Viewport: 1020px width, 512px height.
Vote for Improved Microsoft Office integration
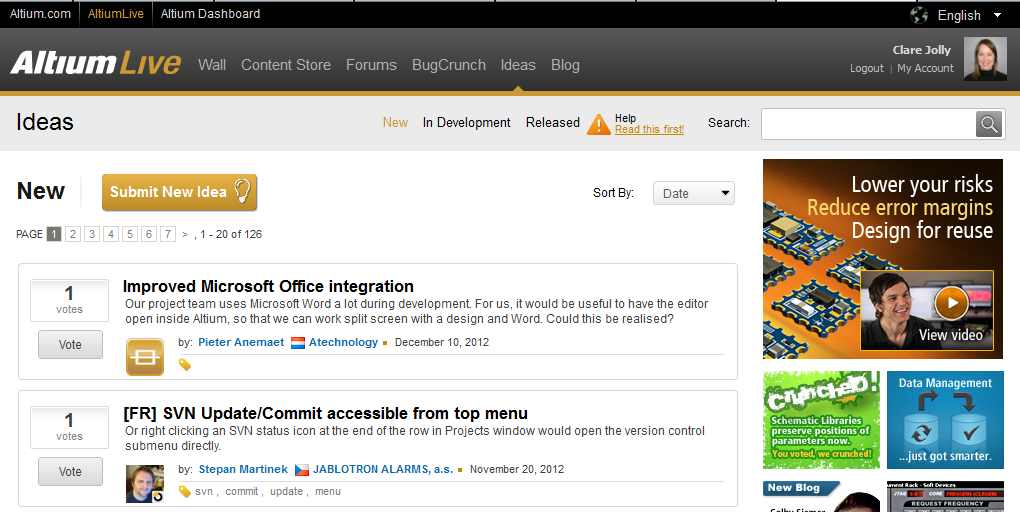point(70,345)
